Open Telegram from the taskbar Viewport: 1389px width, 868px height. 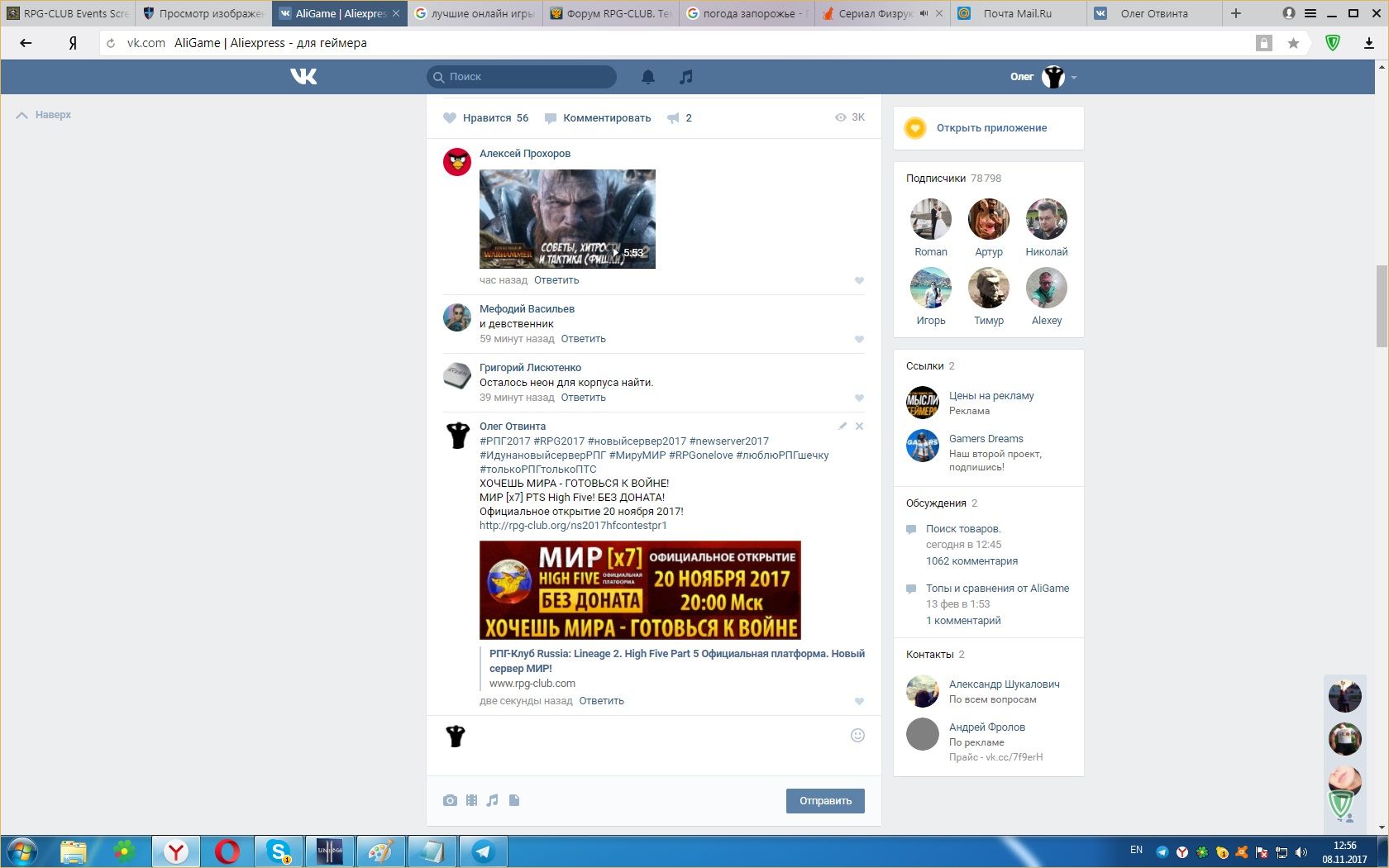coord(484,851)
